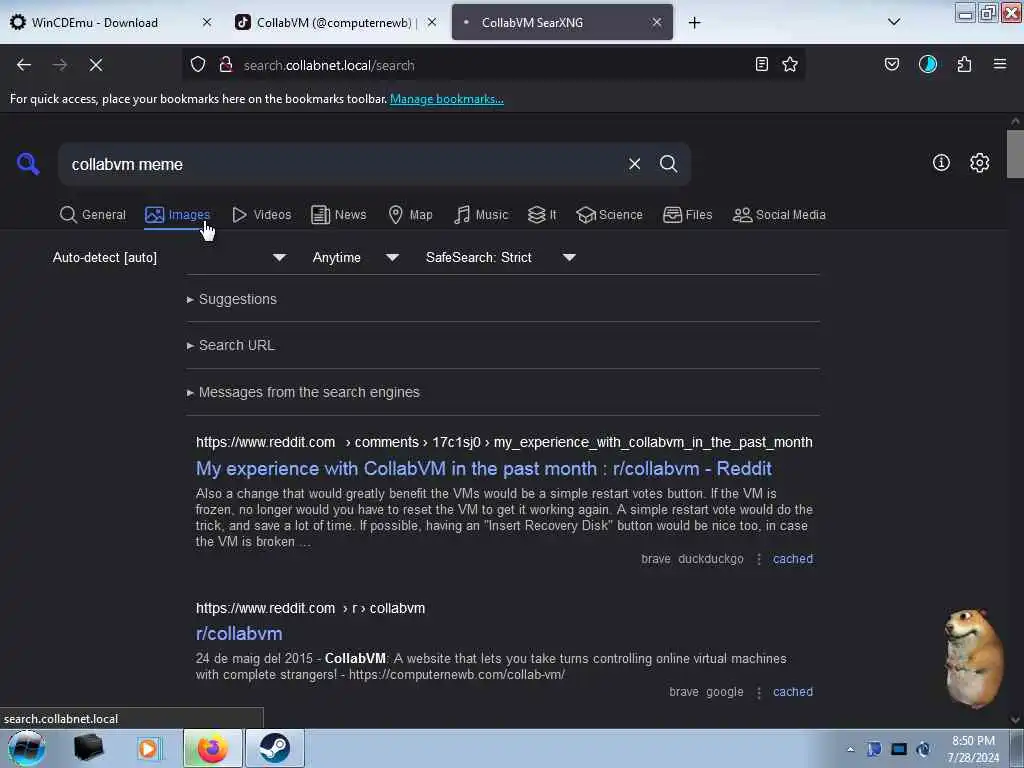The image size is (1024, 768).
Task: Open the Anytime time range dropdown
Action: point(355,257)
